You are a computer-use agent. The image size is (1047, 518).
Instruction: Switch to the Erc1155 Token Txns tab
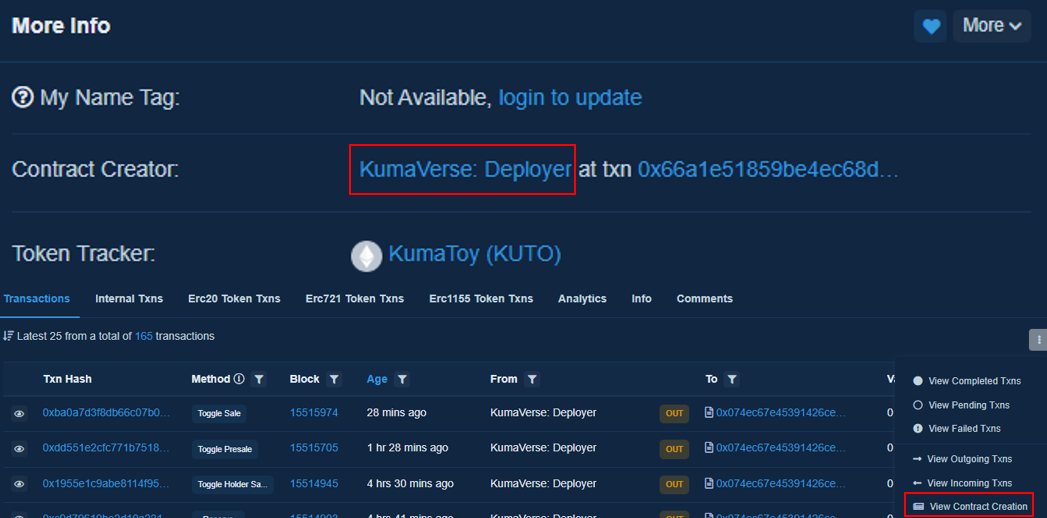click(481, 299)
